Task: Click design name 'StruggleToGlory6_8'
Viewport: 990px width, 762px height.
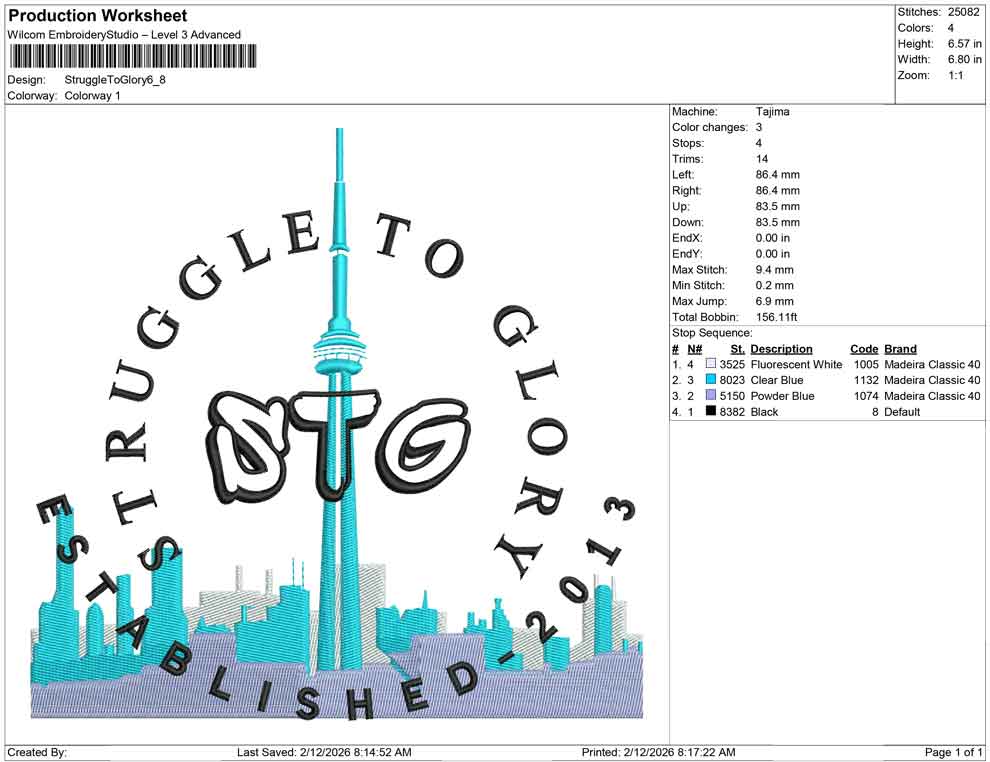Action: [115, 80]
